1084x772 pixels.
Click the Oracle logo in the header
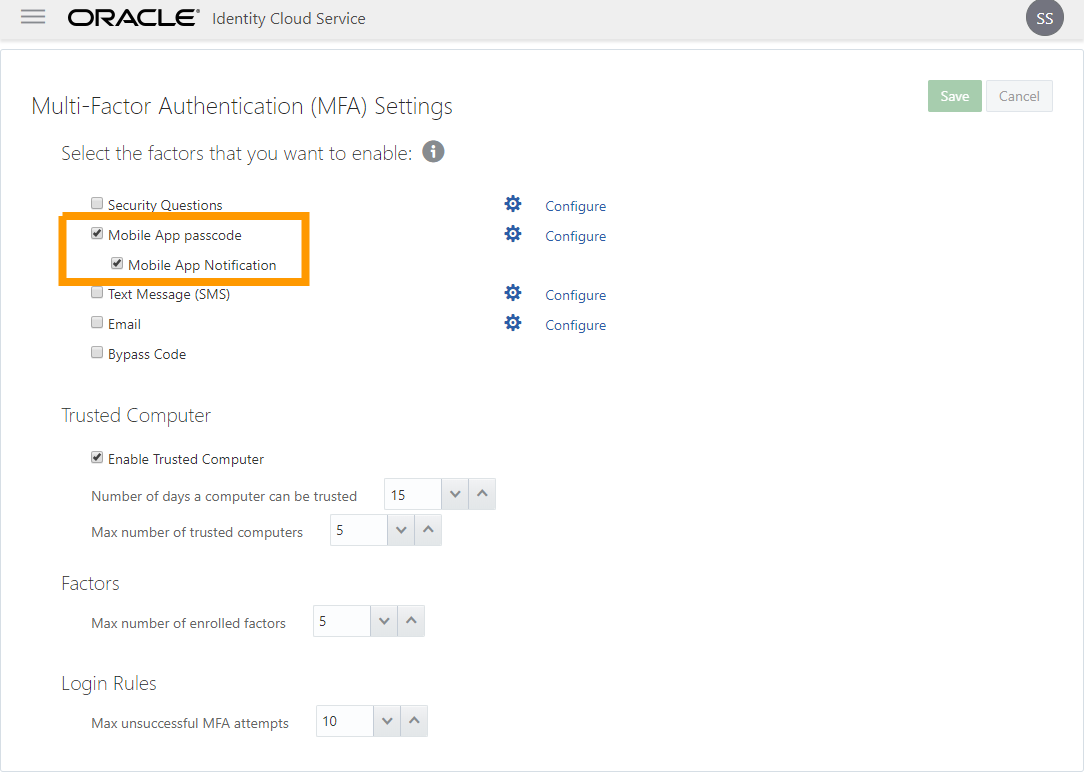point(133,16)
